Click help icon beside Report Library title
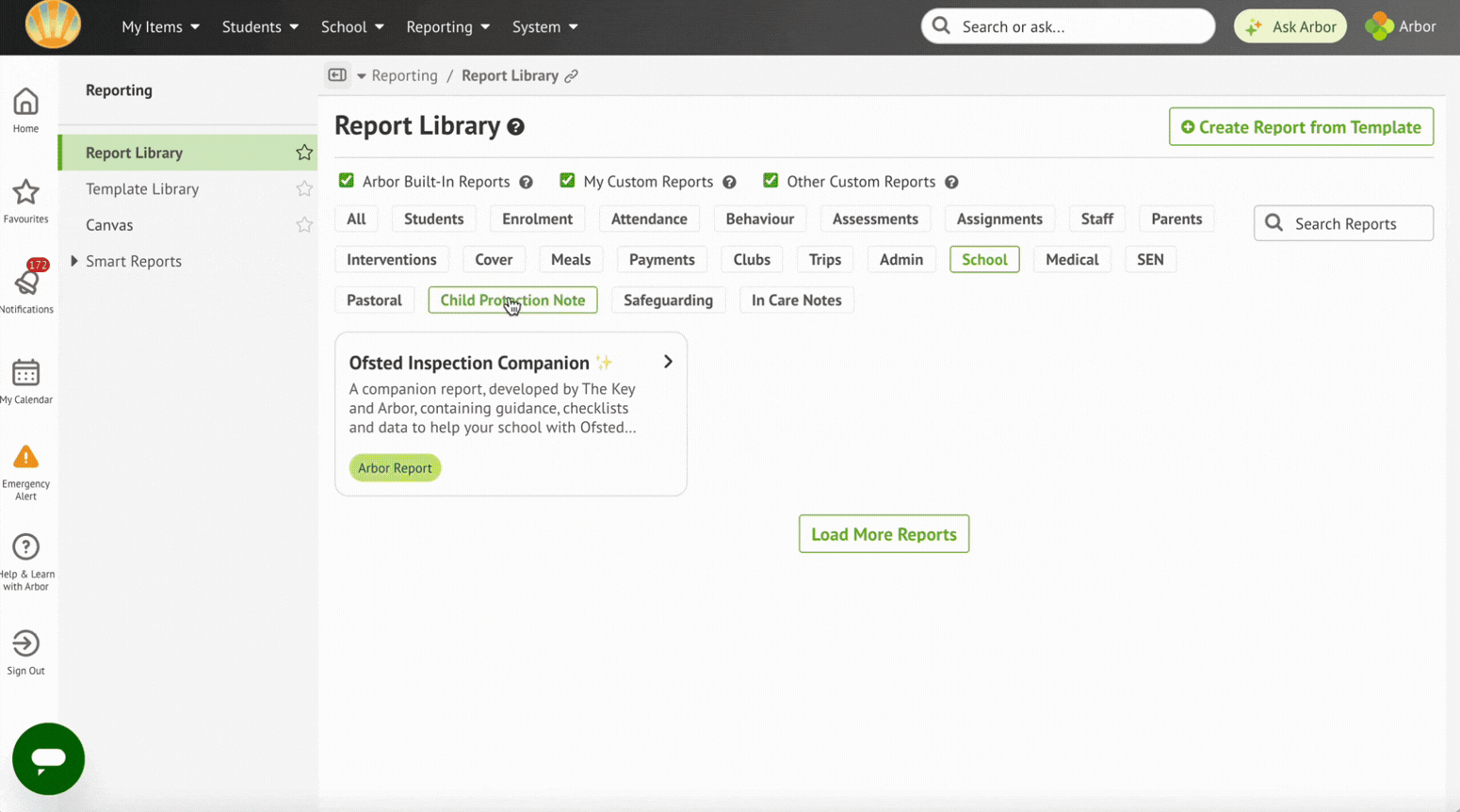 (x=515, y=127)
